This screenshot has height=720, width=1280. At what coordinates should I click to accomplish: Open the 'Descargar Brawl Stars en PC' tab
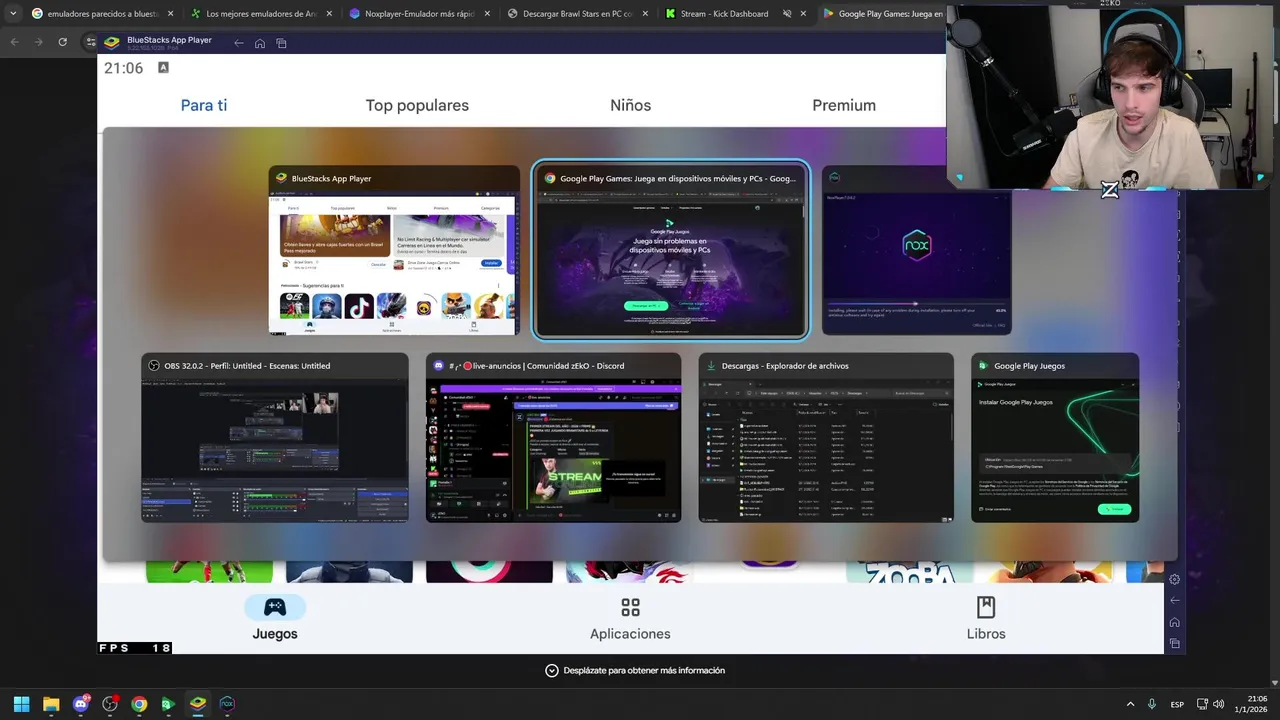(x=578, y=14)
